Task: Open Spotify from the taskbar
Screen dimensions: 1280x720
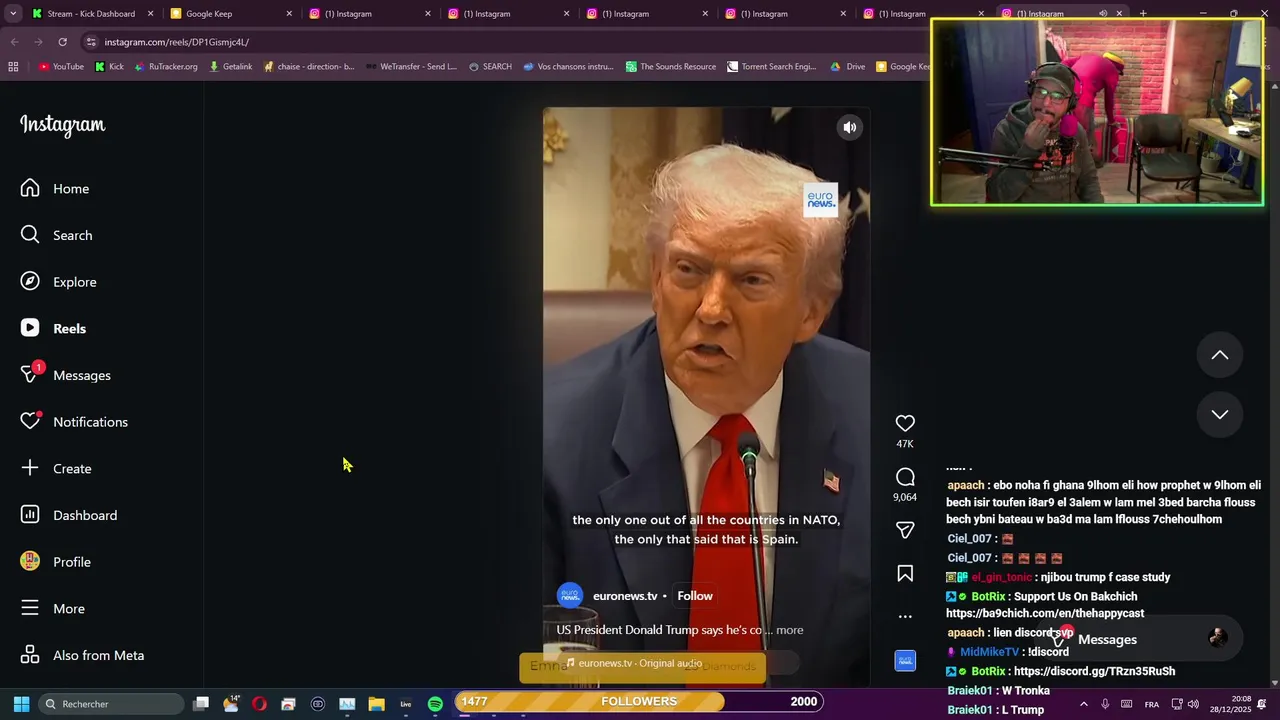Action: click(x=435, y=704)
